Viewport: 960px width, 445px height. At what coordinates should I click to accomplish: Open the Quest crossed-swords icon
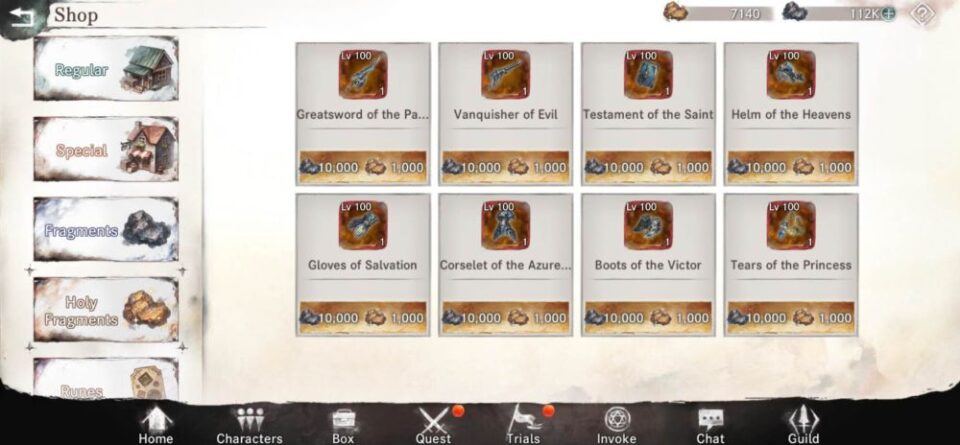[x=433, y=425]
